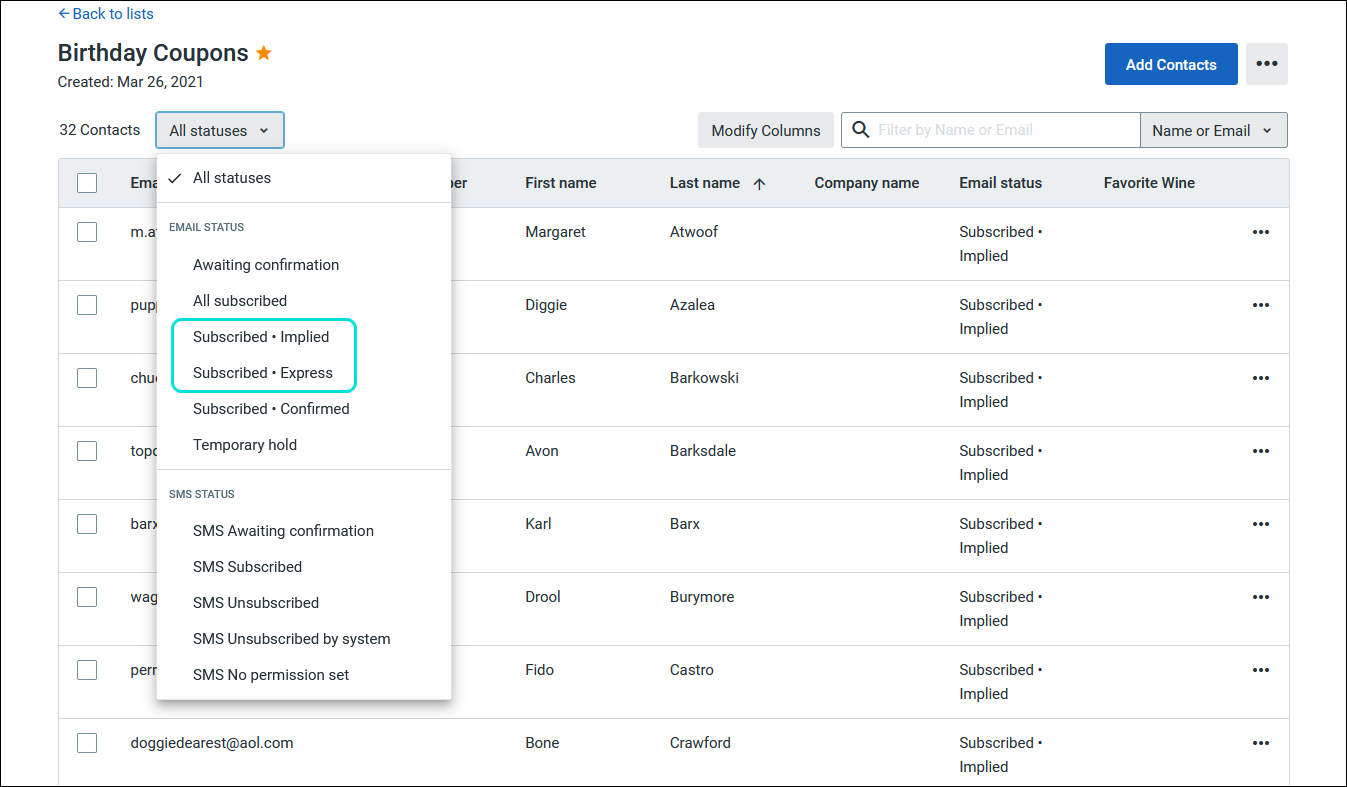Open row actions menu for Karl Barx
This screenshot has width=1347, height=787.
click(1261, 524)
